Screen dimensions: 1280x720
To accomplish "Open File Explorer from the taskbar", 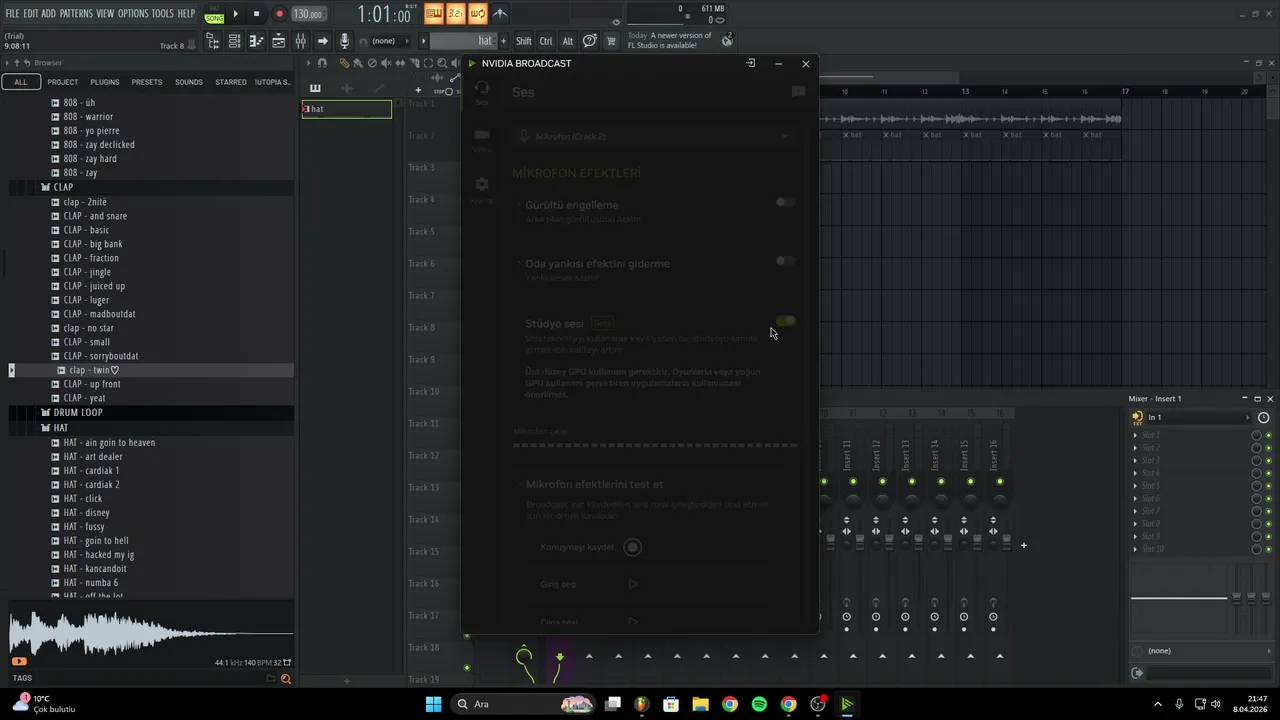I will point(700,704).
